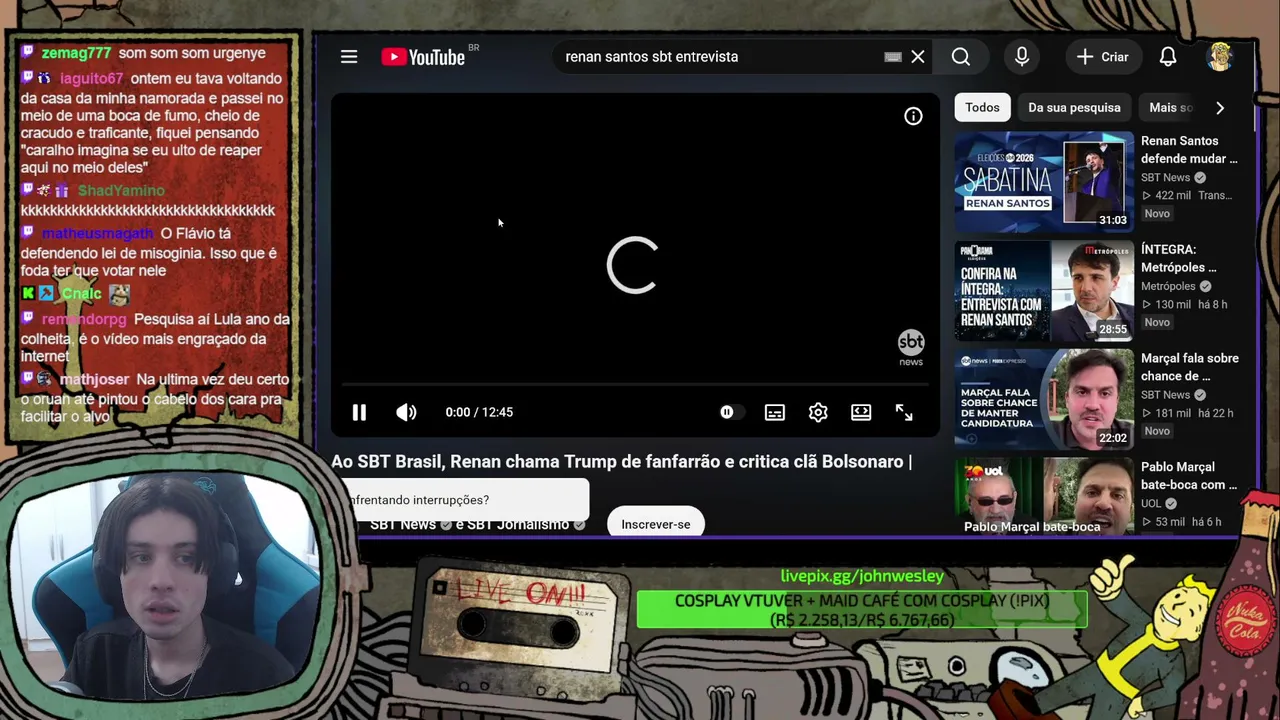Open the account avatar menu
The image size is (1280, 720).
1220,57
